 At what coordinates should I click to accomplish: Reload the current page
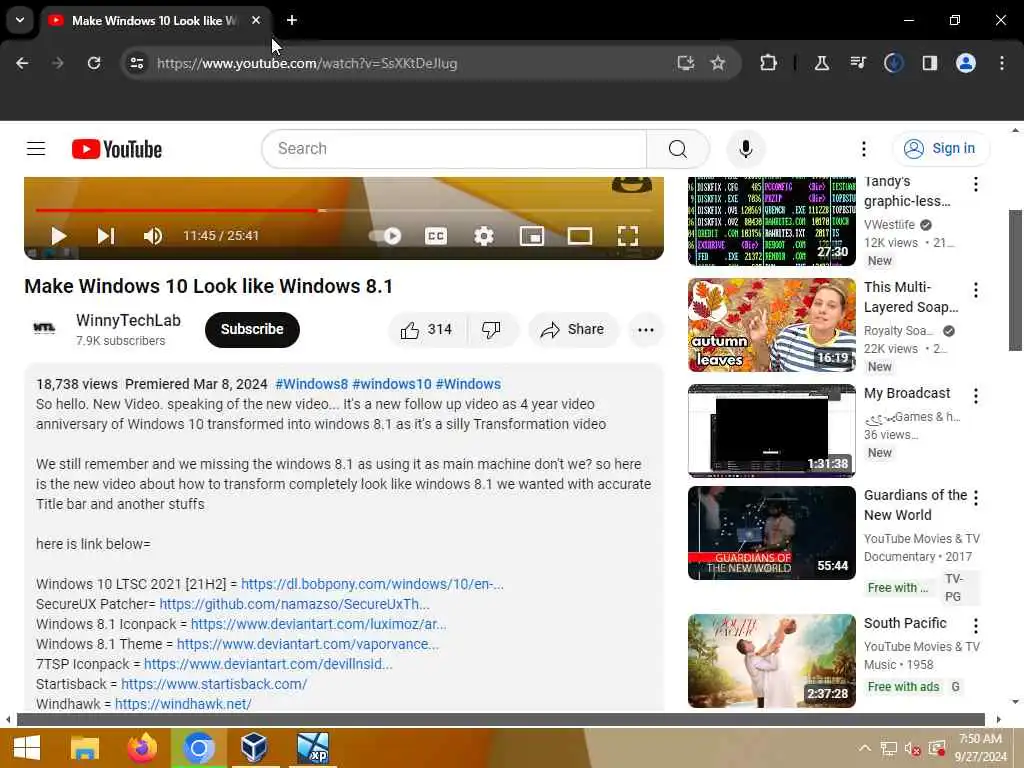click(x=94, y=63)
